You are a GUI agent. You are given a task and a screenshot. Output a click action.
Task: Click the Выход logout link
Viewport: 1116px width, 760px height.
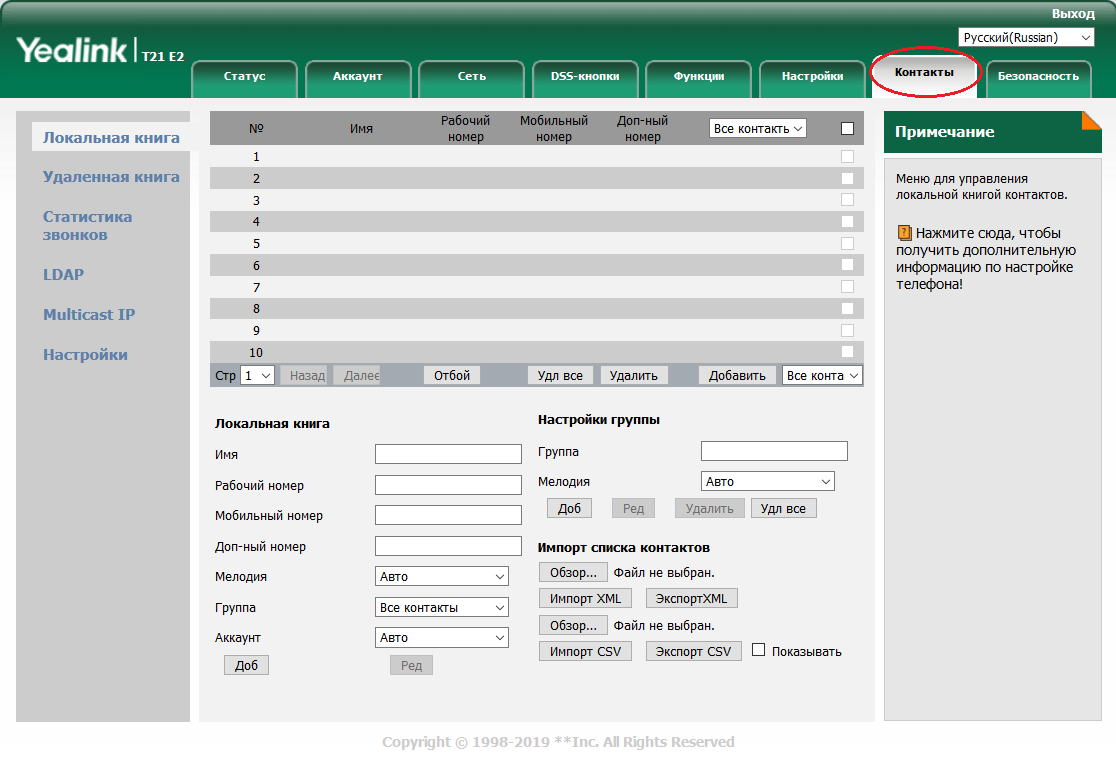1072,13
